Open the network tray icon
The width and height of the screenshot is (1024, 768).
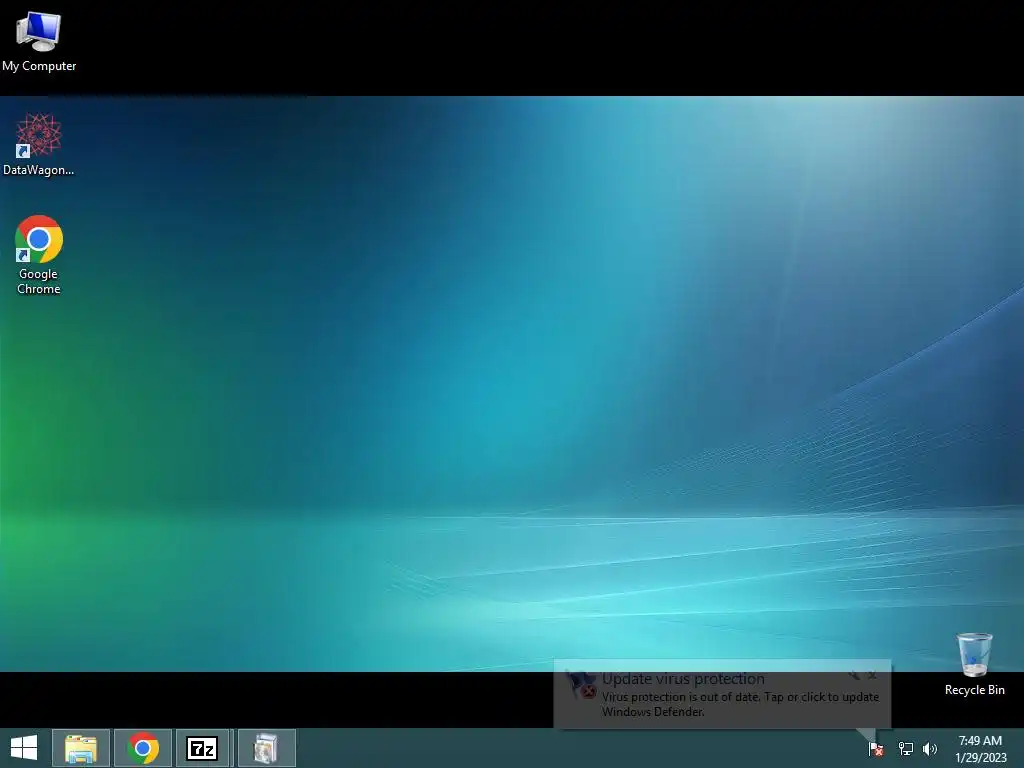905,749
